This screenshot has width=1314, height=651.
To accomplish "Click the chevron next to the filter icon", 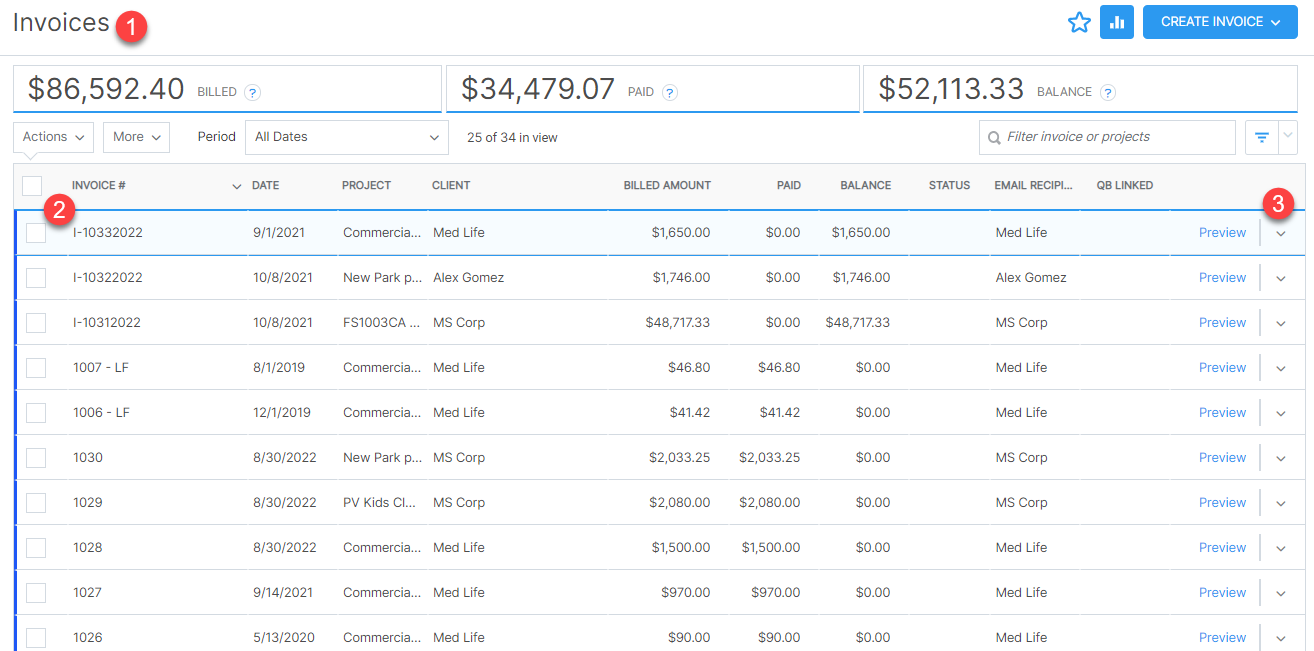I will point(1287,137).
